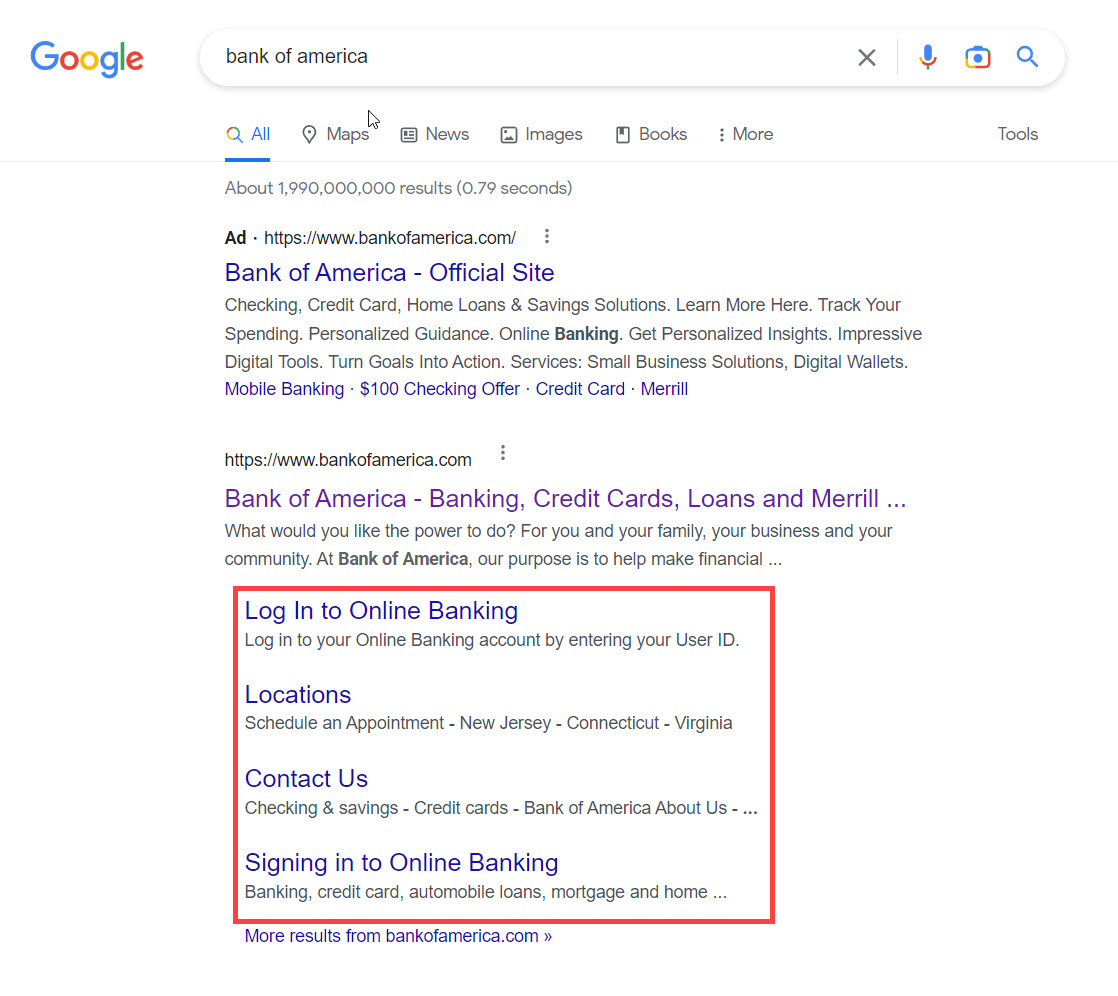Click the ad URL https://www.bankofamerica.com/
This screenshot has width=1118, height=996.
tap(390, 238)
